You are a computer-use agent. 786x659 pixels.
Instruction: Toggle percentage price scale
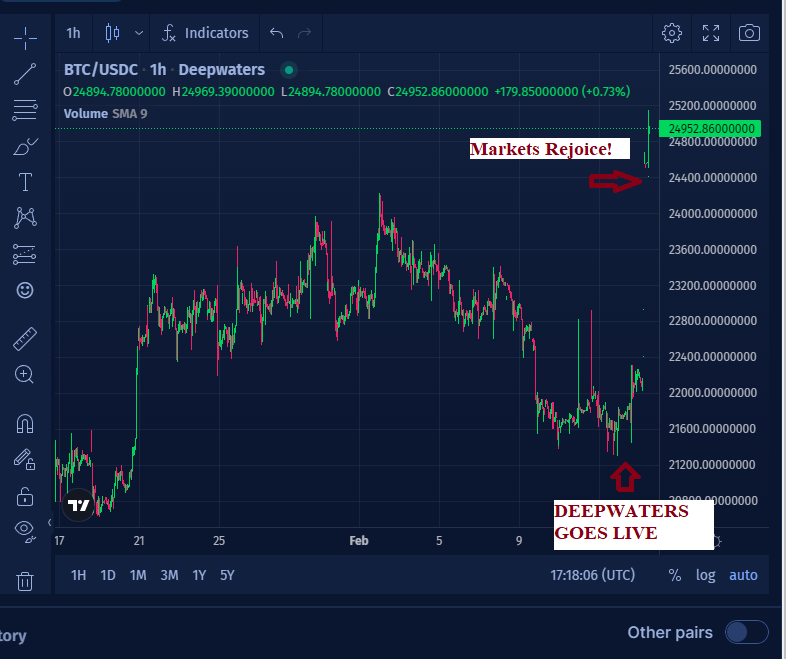coord(675,575)
